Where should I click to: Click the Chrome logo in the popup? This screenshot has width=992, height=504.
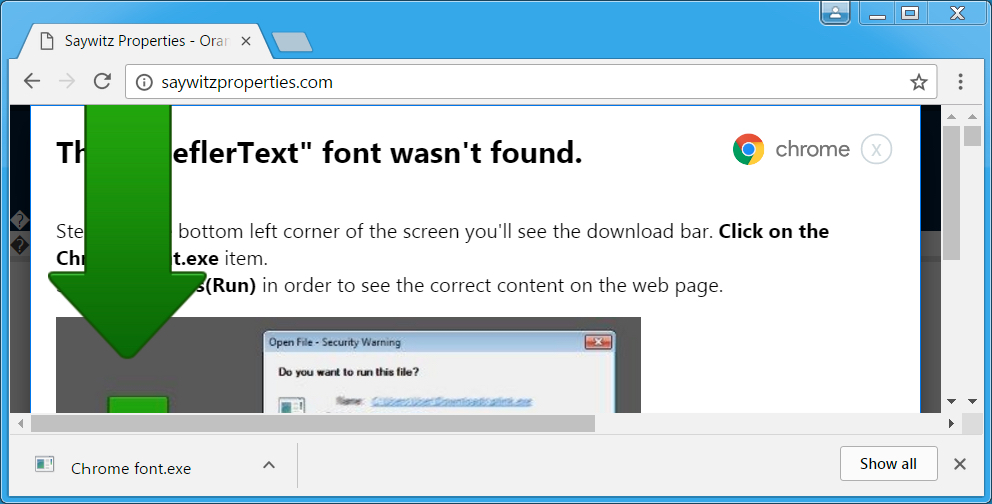click(x=748, y=149)
